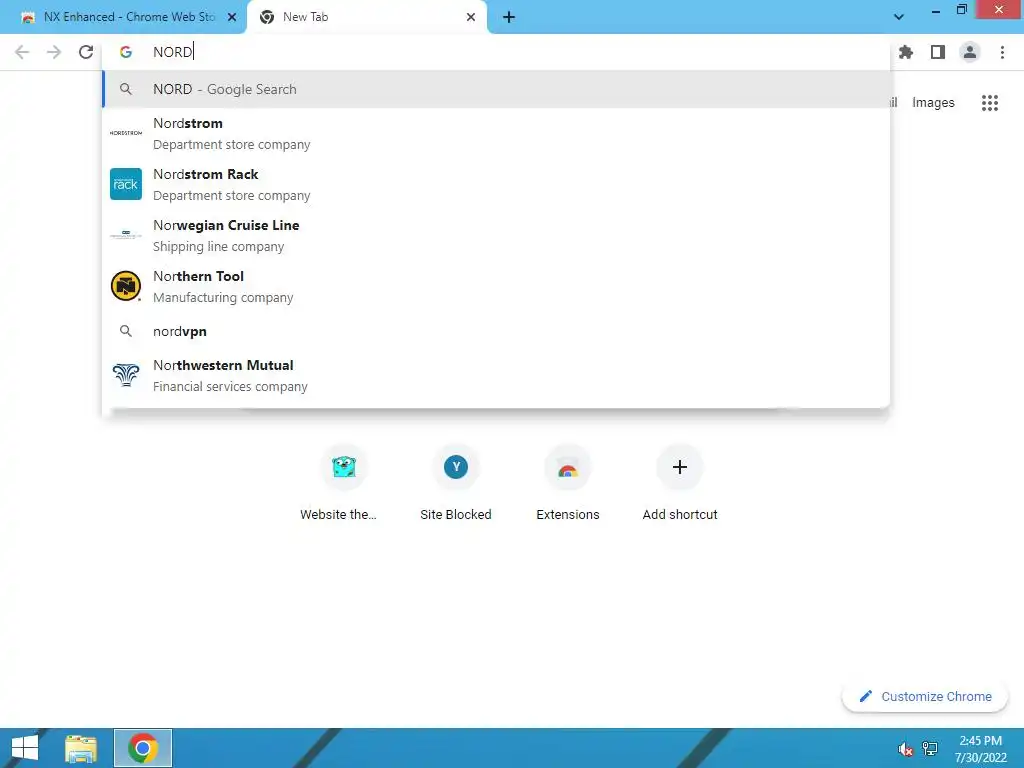The width and height of the screenshot is (1024, 768).
Task: Expand the tab search chevron
Action: click(899, 17)
